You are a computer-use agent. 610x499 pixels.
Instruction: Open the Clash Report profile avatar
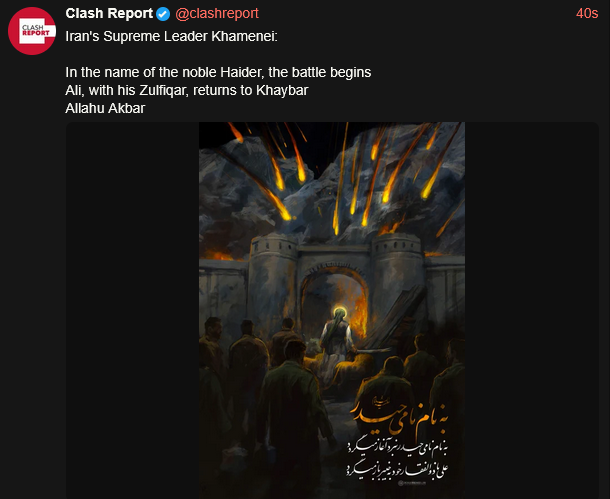pos(32,31)
